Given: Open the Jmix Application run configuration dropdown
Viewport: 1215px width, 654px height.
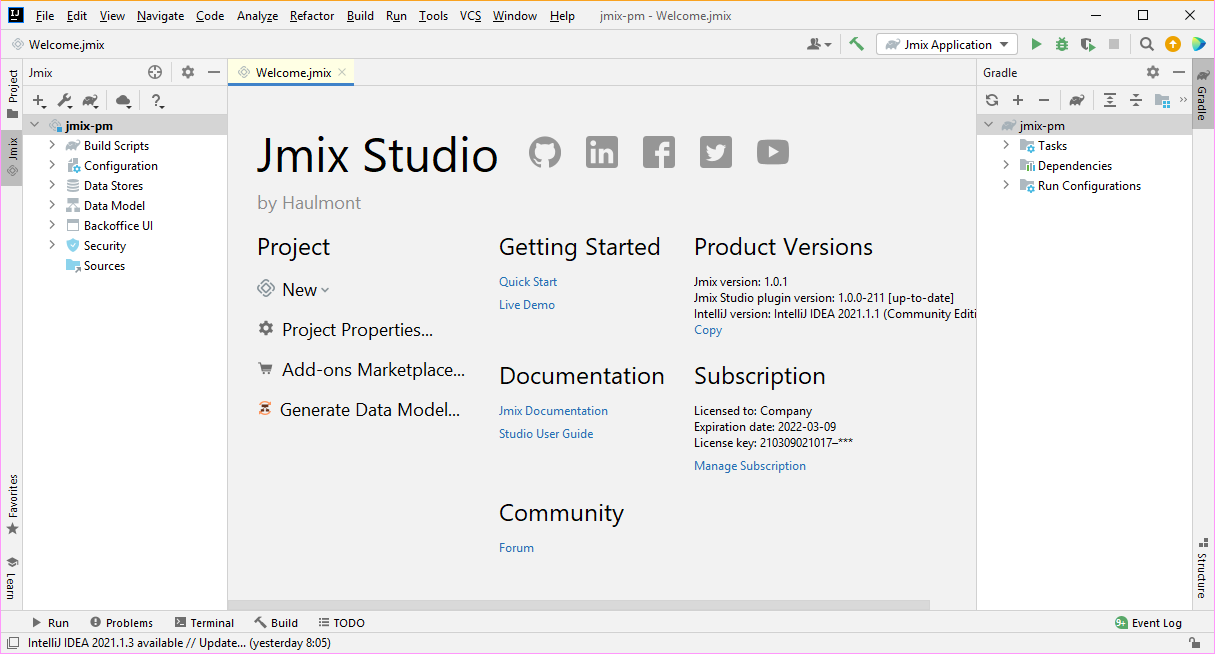Looking at the screenshot, I should (947, 44).
